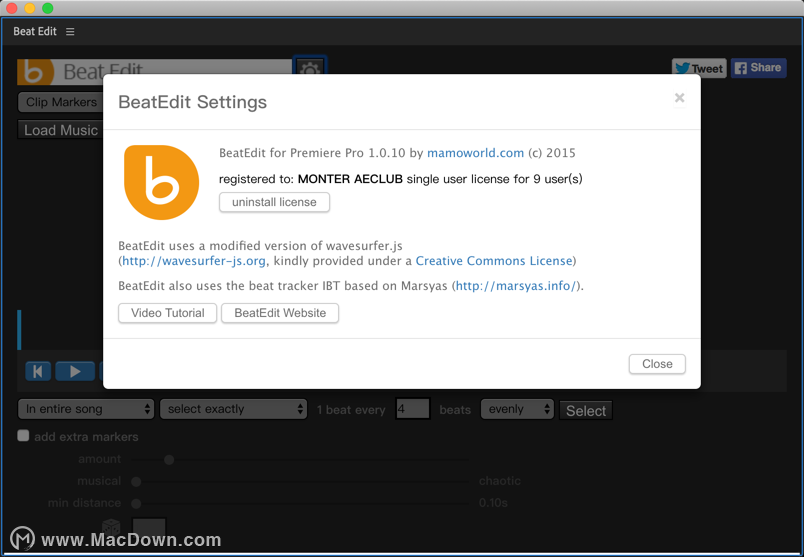
Task: Click the uninstall license button
Action: click(274, 202)
